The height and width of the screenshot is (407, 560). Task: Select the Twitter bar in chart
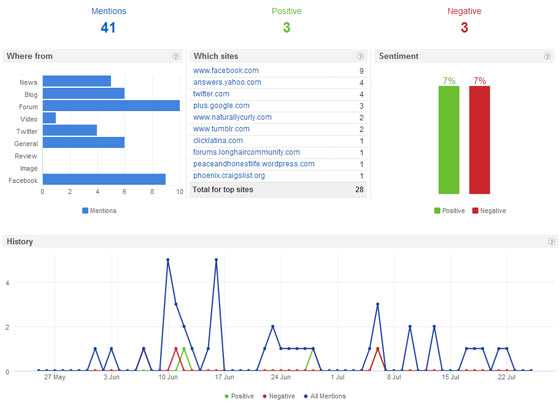point(70,130)
